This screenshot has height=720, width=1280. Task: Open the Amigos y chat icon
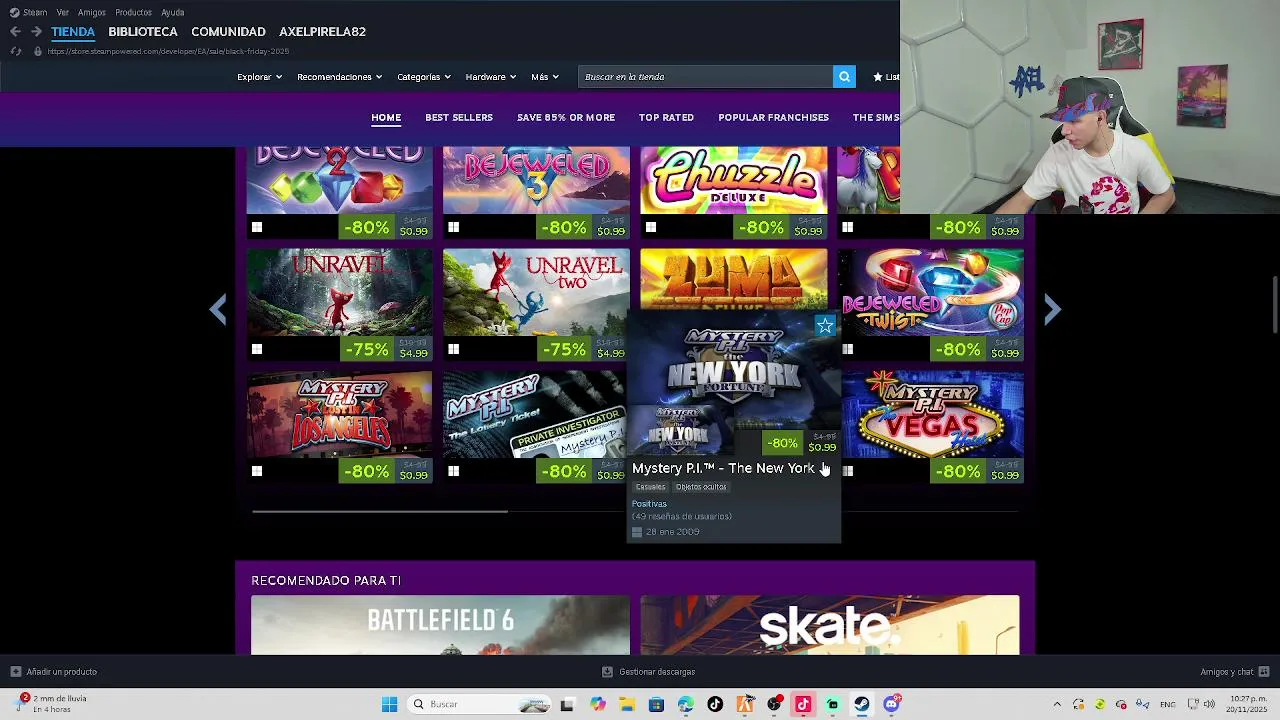pyautogui.click(x=1264, y=672)
